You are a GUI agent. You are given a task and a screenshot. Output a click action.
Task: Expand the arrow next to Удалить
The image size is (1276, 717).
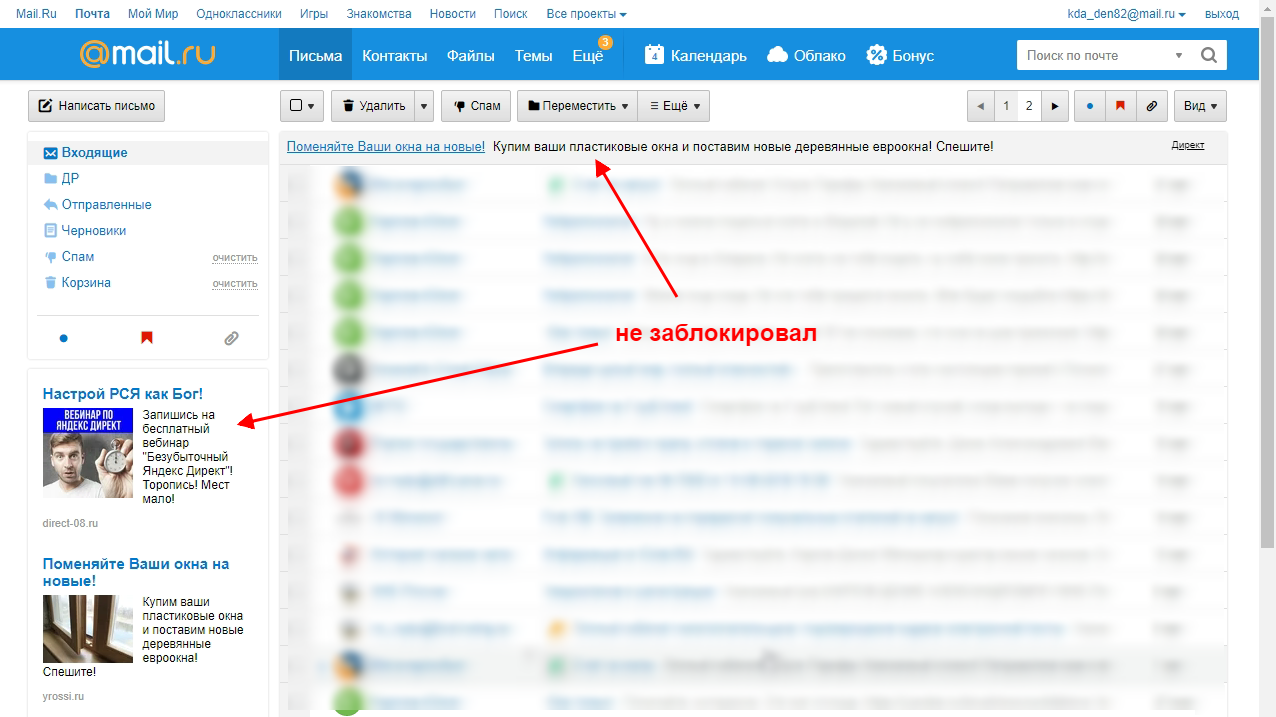pyautogui.click(x=424, y=106)
